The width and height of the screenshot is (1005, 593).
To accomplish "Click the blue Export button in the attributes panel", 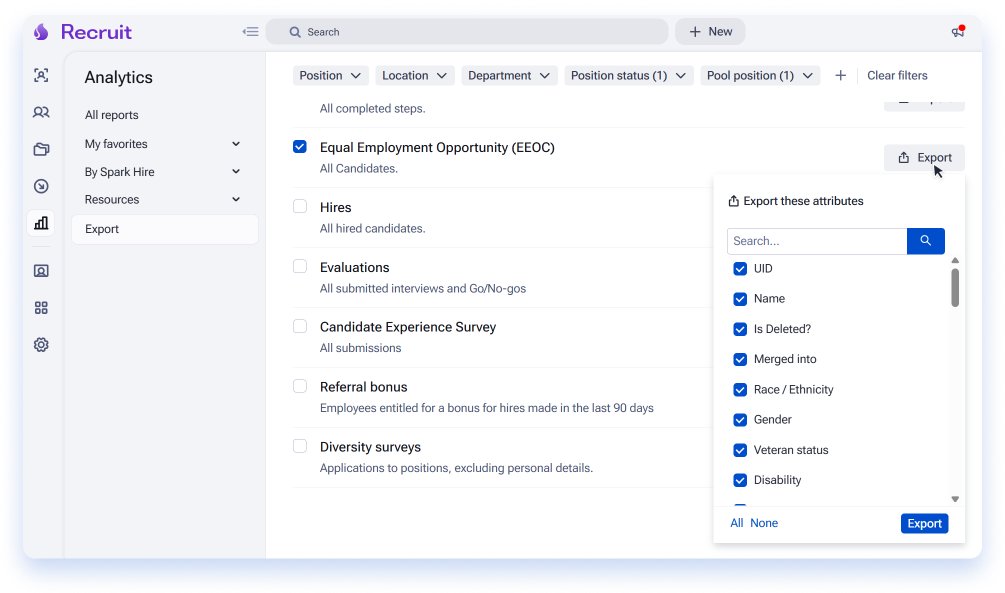I will [924, 523].
